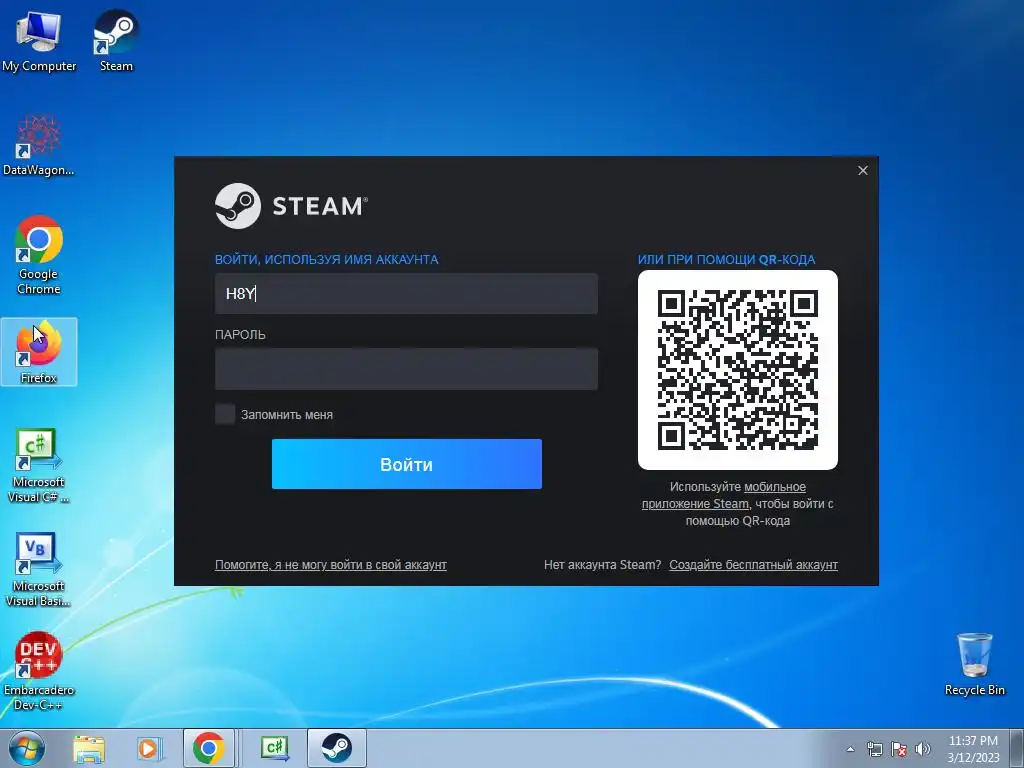1024x768 pixels.
Task: Switch to Visual C# in the taskbar
Action: [274, 748]
